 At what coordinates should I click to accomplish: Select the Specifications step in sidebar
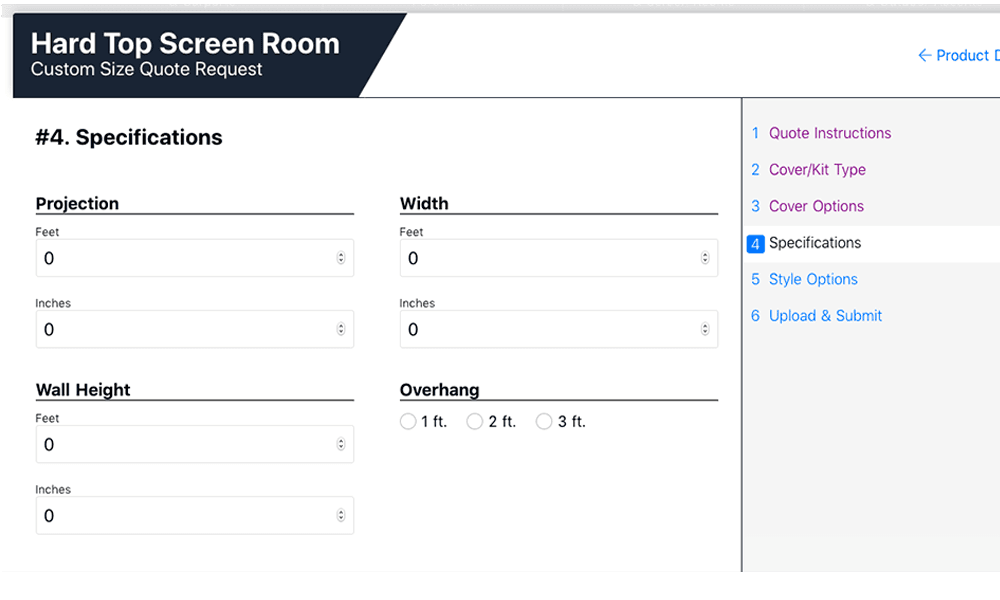pyautogui.click(x=814, y=243)
